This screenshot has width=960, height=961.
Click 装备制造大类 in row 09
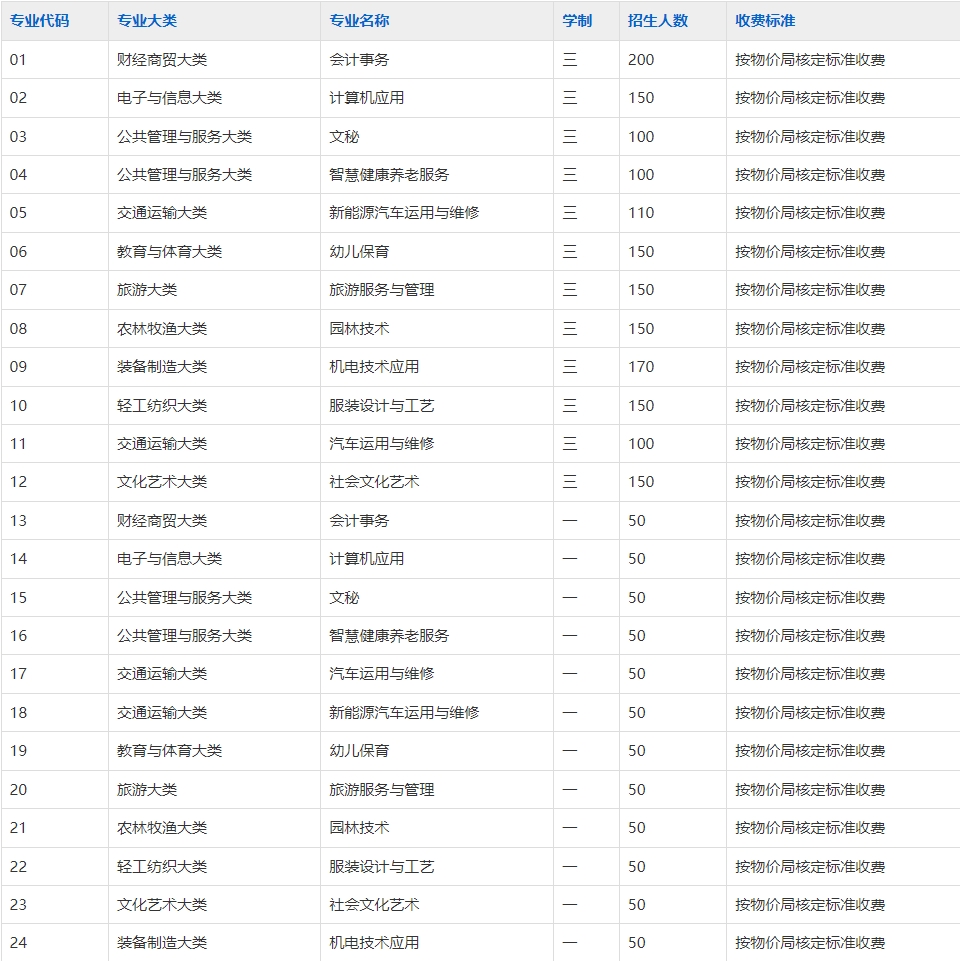(162, 367)
